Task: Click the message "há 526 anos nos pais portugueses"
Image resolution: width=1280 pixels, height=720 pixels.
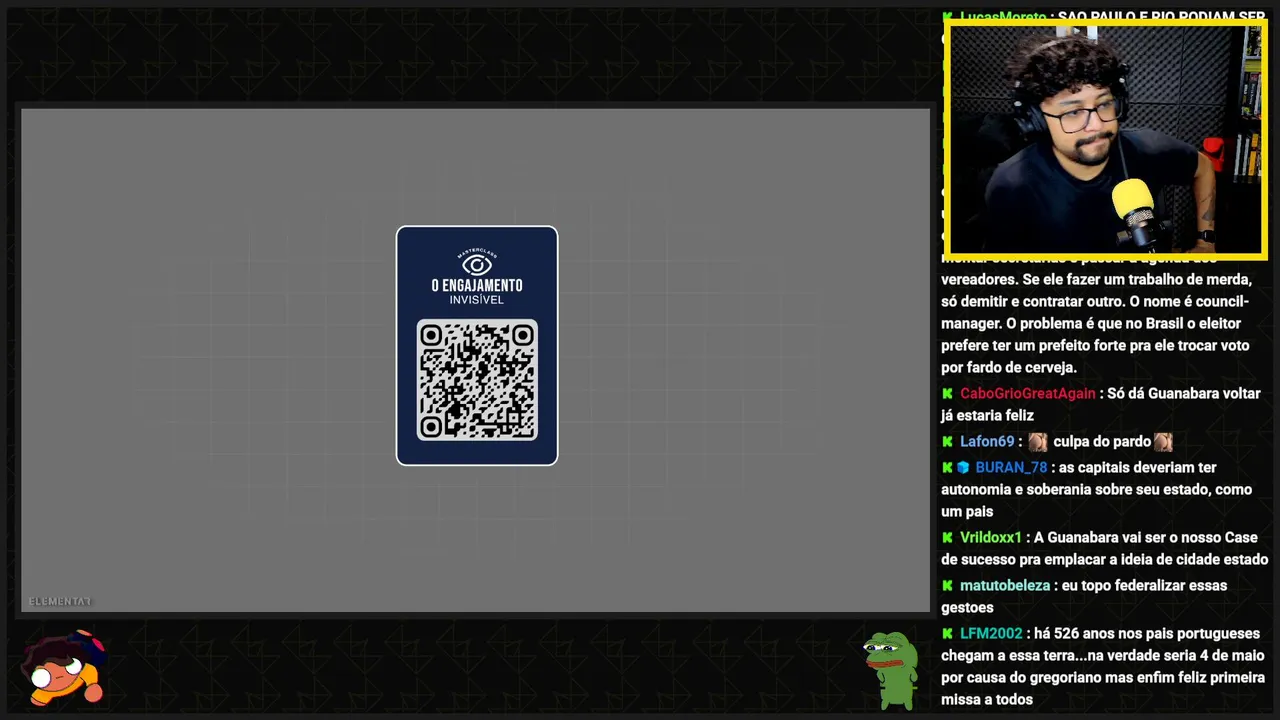Action: point(1148,634)
